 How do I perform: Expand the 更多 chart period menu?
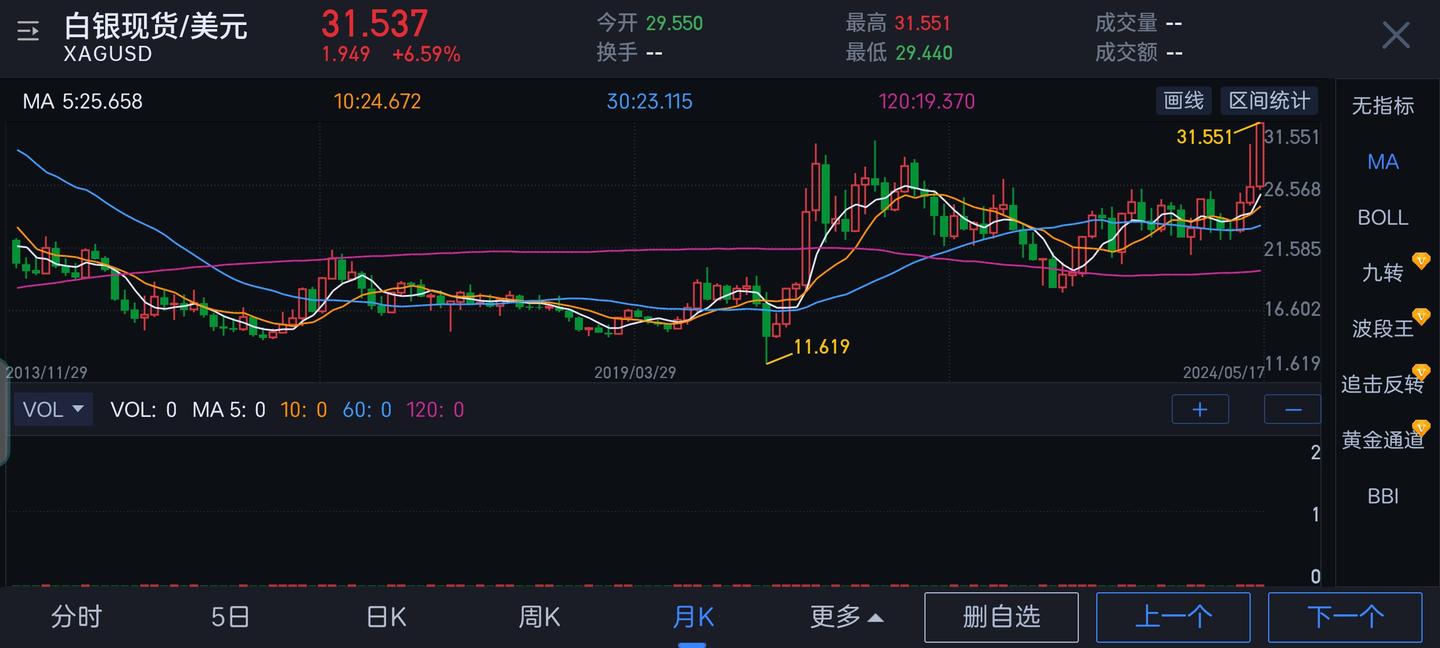(846, 617)
